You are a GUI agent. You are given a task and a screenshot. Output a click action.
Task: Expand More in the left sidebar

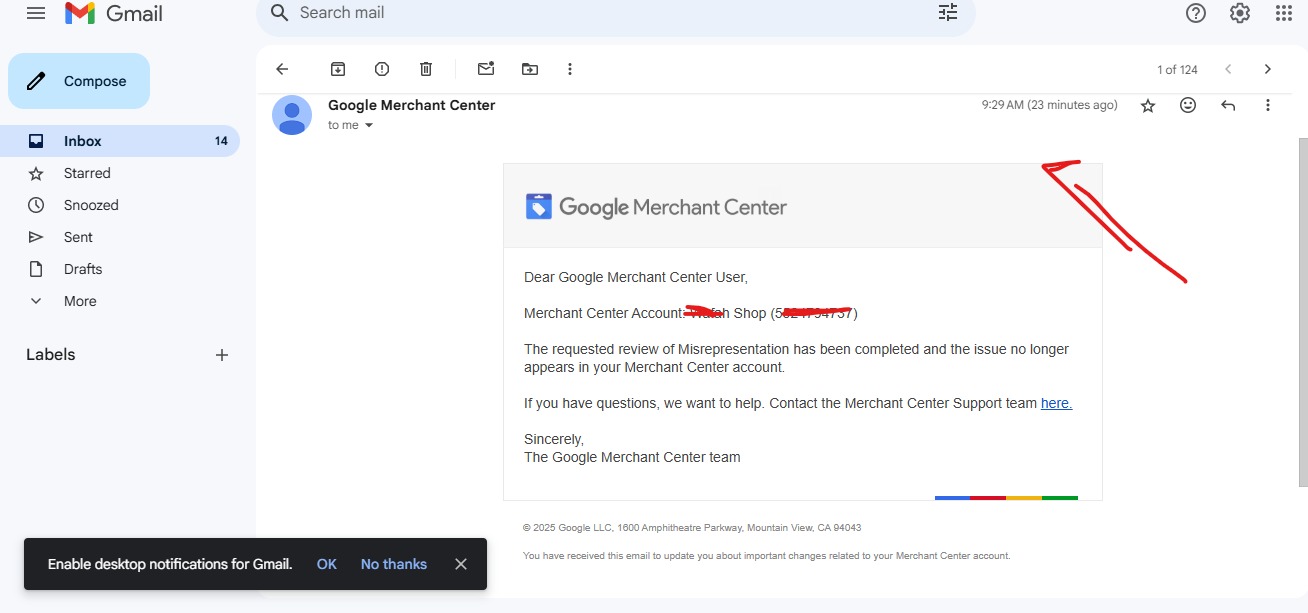pos(80,301)
